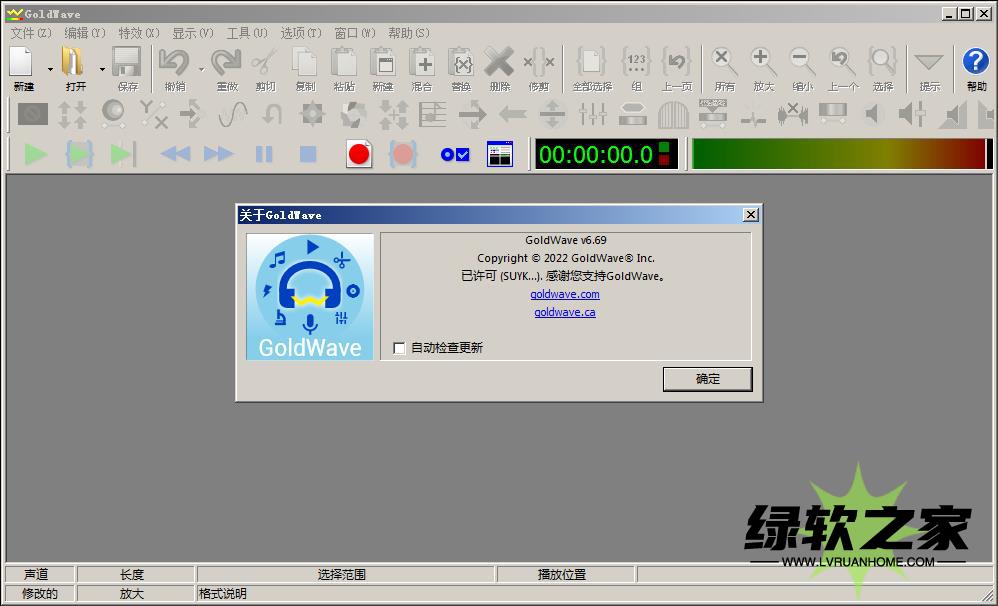Click the 组 cue group icon
The width and height of the screenshot is (998, 606).
636,62
